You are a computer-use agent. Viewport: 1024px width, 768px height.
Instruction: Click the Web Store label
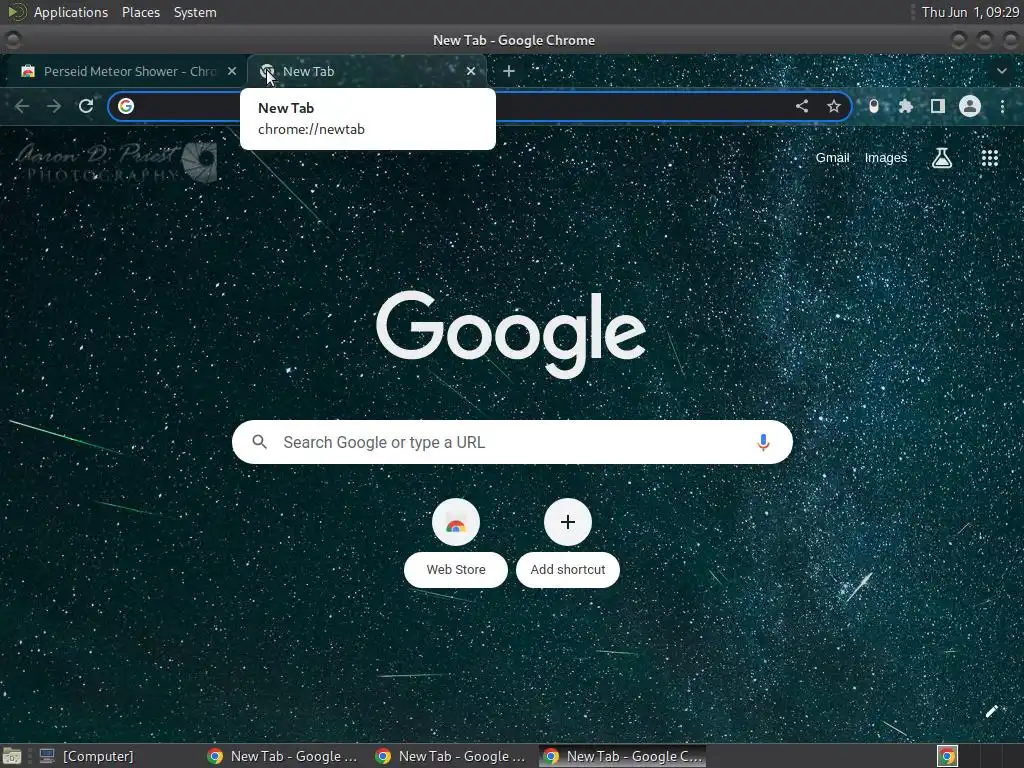pyautogui.click(x=456, y=569)
